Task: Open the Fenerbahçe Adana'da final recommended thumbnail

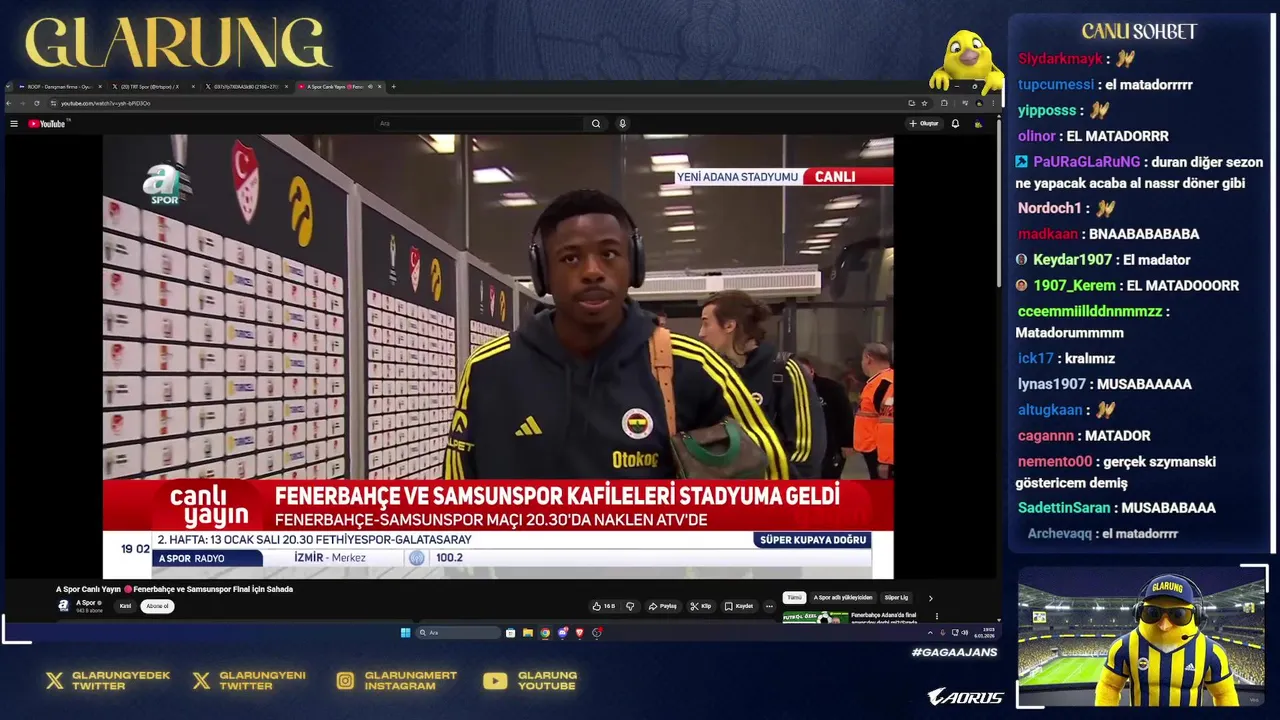Action: coord(815,618)
